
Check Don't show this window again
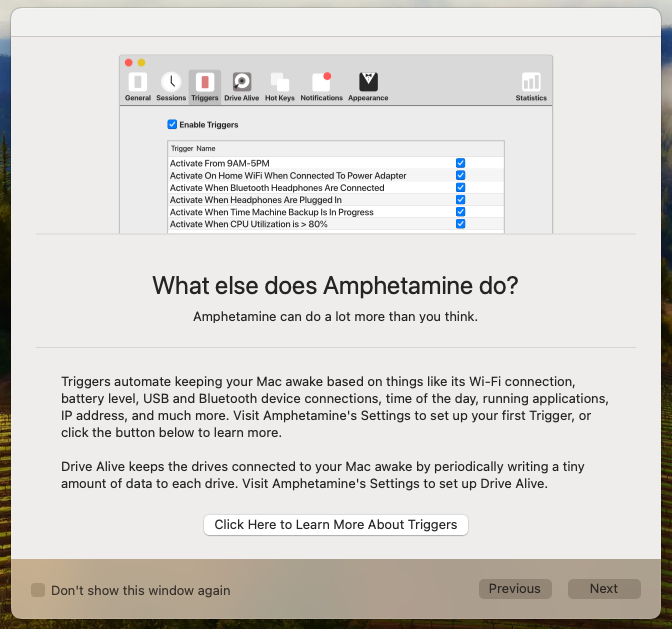tap(38, 590)
